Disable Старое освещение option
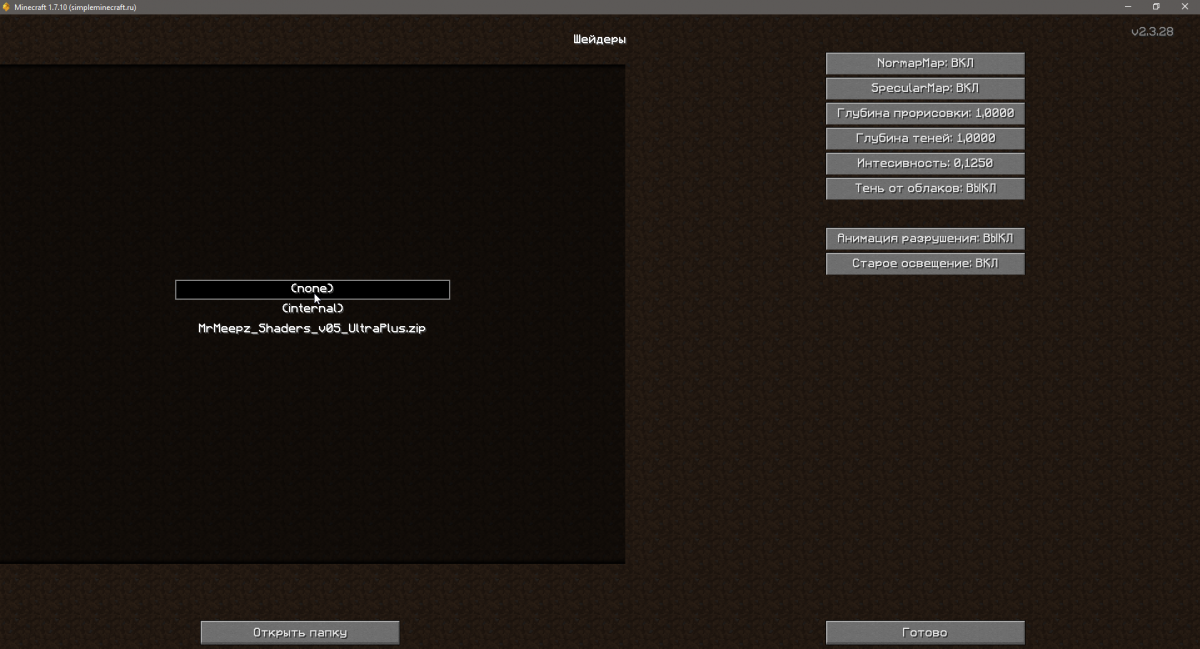This screenshot has height=649, width=1200. coord(925,264)
